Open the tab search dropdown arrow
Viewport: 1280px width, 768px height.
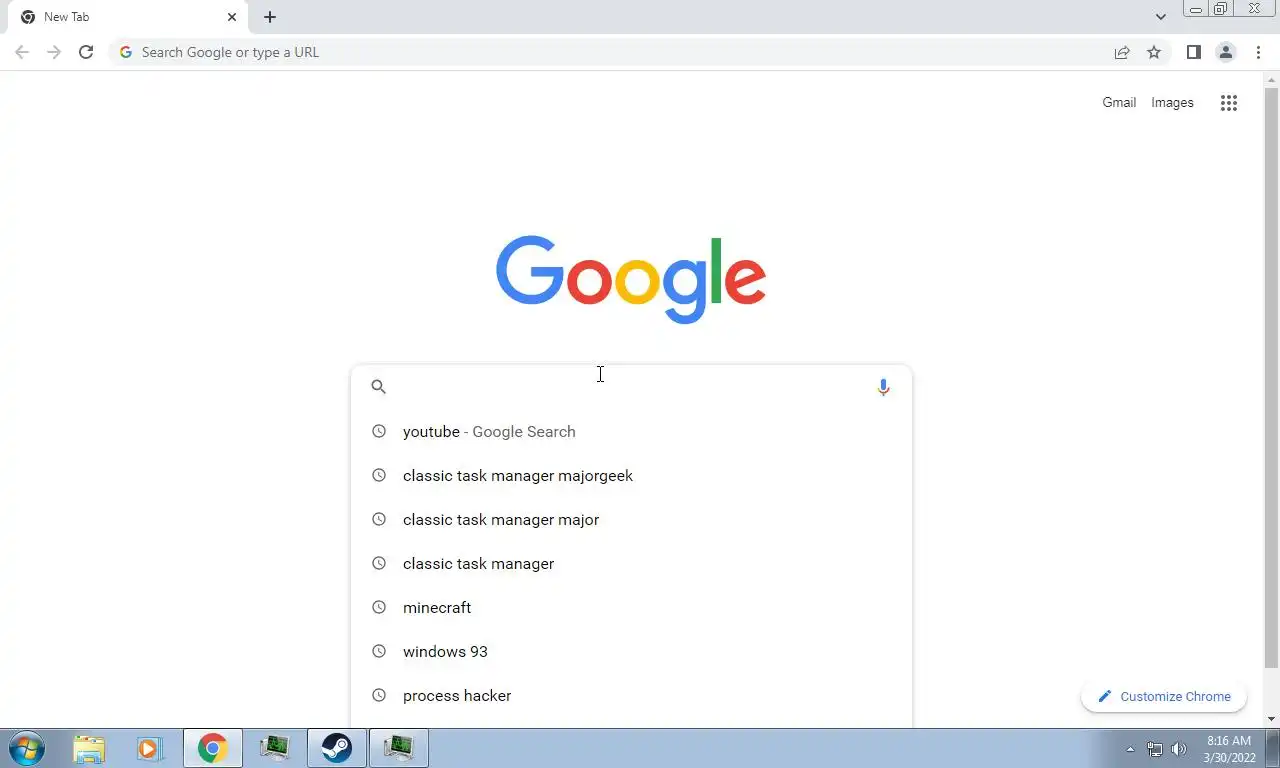pos(1160,17)
